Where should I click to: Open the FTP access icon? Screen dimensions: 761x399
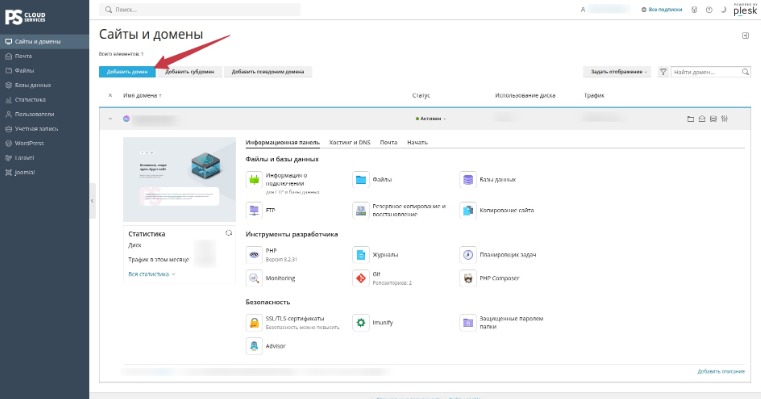pyautogui.click(x=254, y=210)
